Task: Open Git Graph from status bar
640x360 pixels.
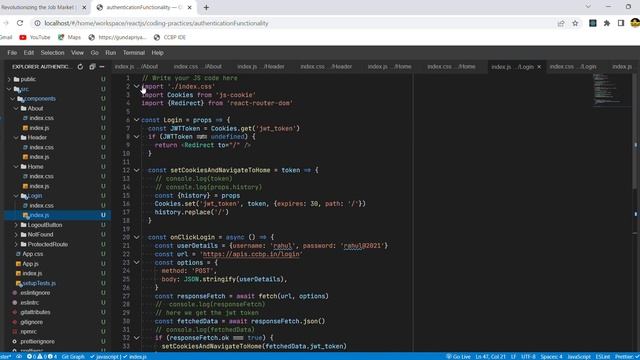Action: click(73, 357)
